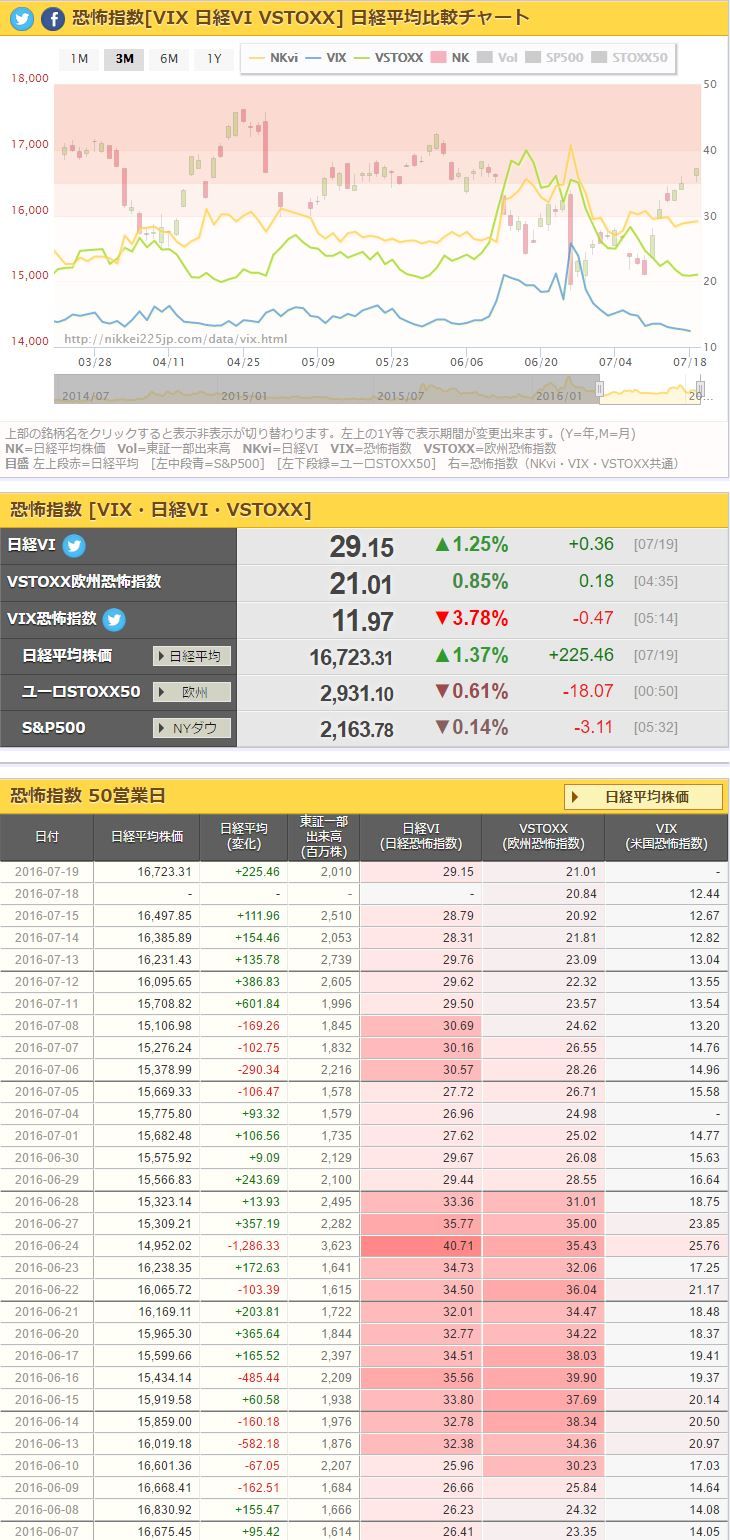Click the 日付 column header
The height and width of the screenshot is (1540, 730).
click(47, 837)
